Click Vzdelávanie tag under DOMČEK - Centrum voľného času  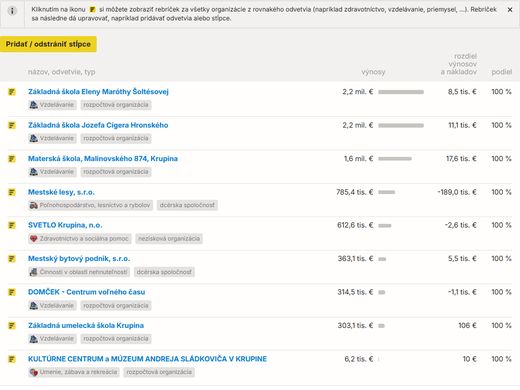pyautogui.click(x=52, y=306)
